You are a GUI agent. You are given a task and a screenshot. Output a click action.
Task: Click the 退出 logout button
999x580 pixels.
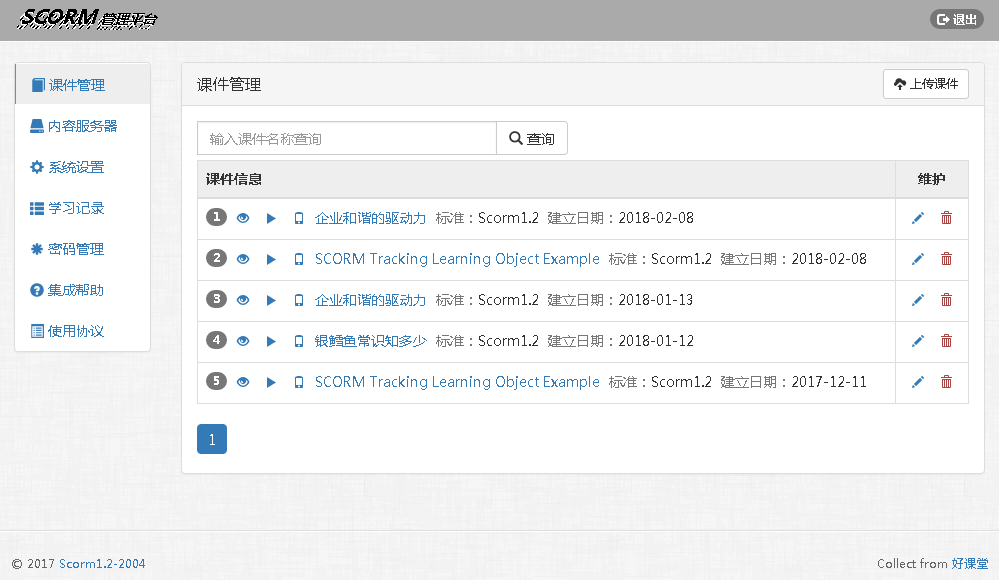(957, 19)
